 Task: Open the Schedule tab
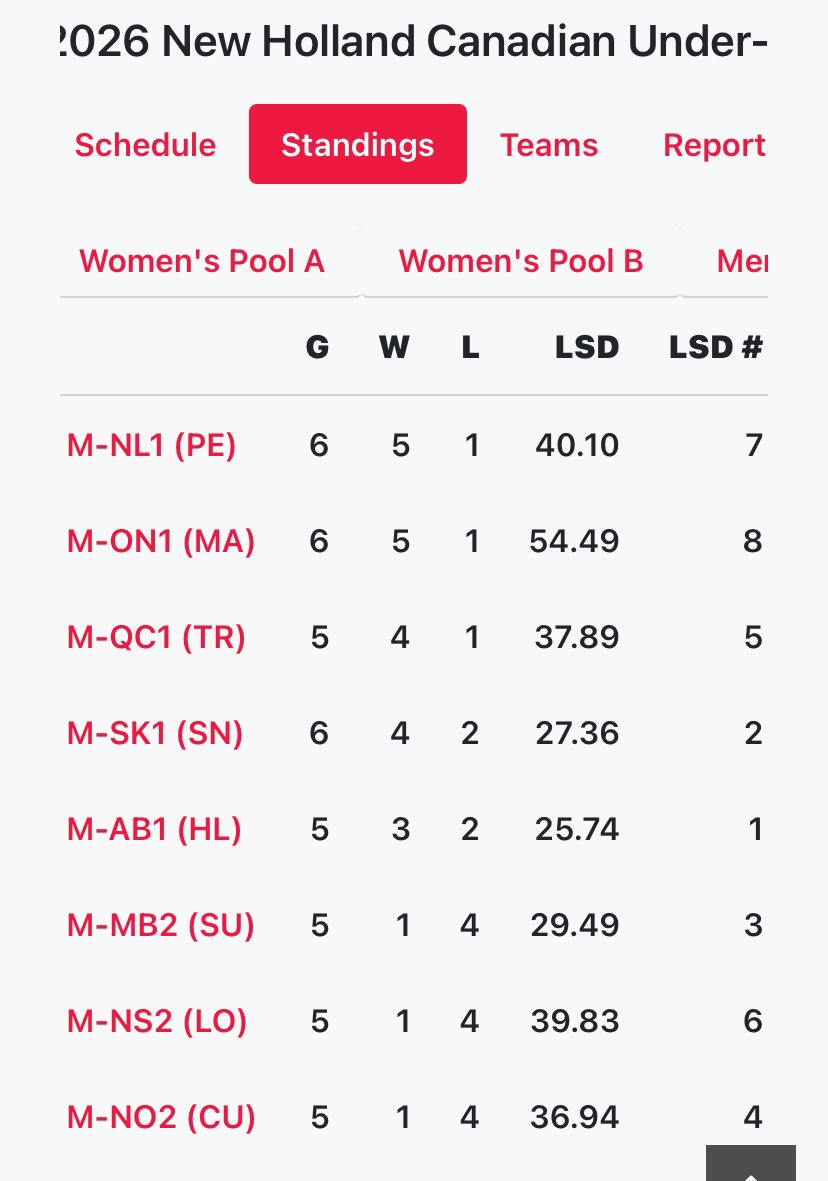[x=145, y=145]
